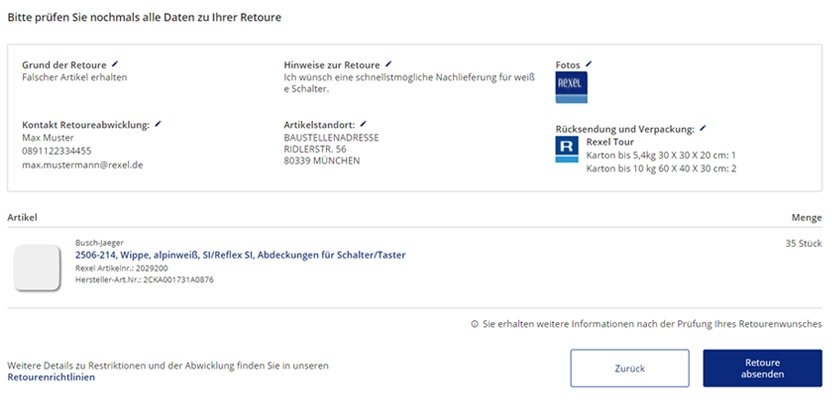The width and height of the screenshot is (832, 420).
Task: Edit the Grund der Retoure pencil icon
Action: [x=115, y=64]
